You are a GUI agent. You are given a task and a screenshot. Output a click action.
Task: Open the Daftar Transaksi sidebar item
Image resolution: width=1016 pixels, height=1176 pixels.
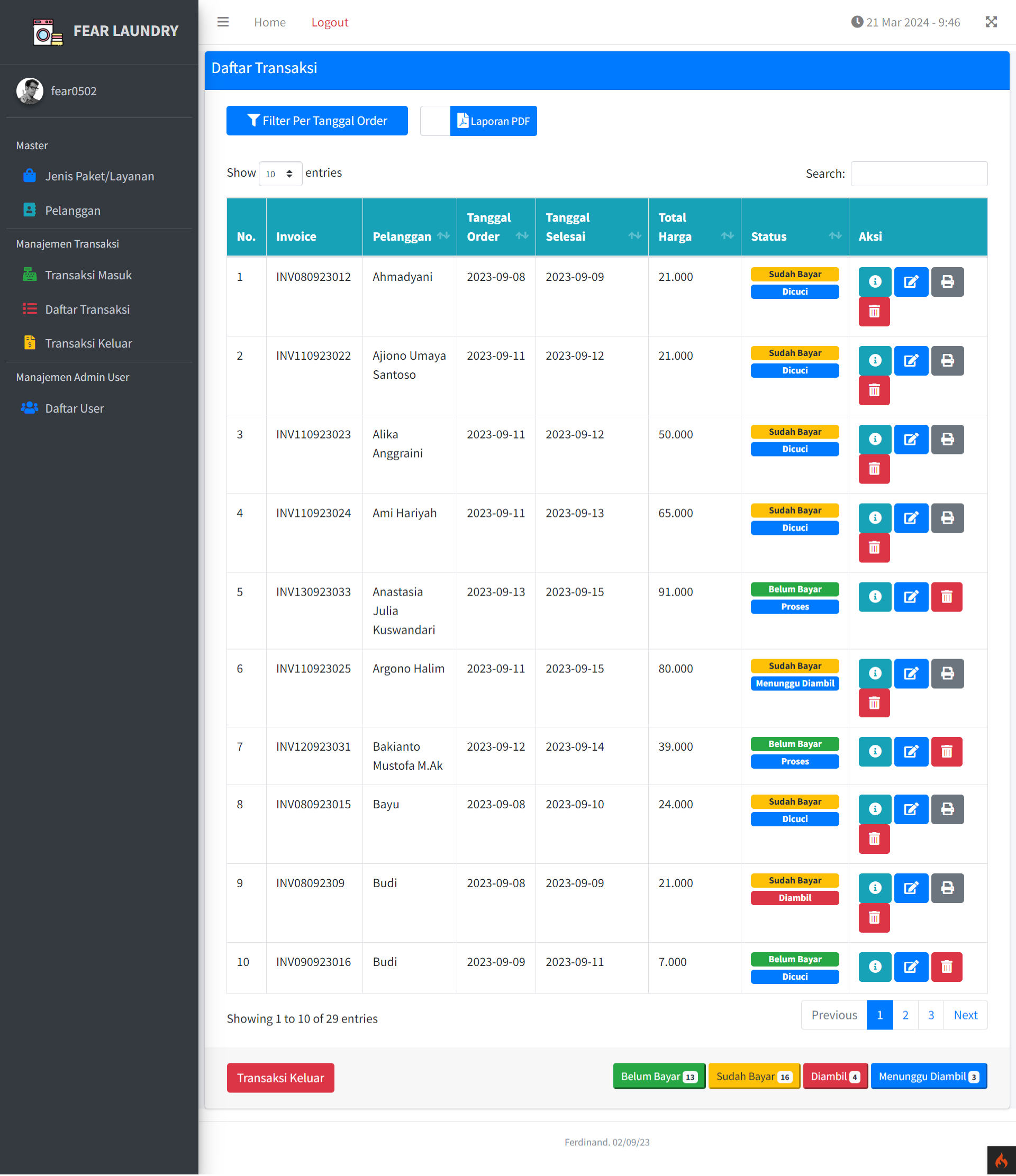pyautogui.click(x=99, y=309)
